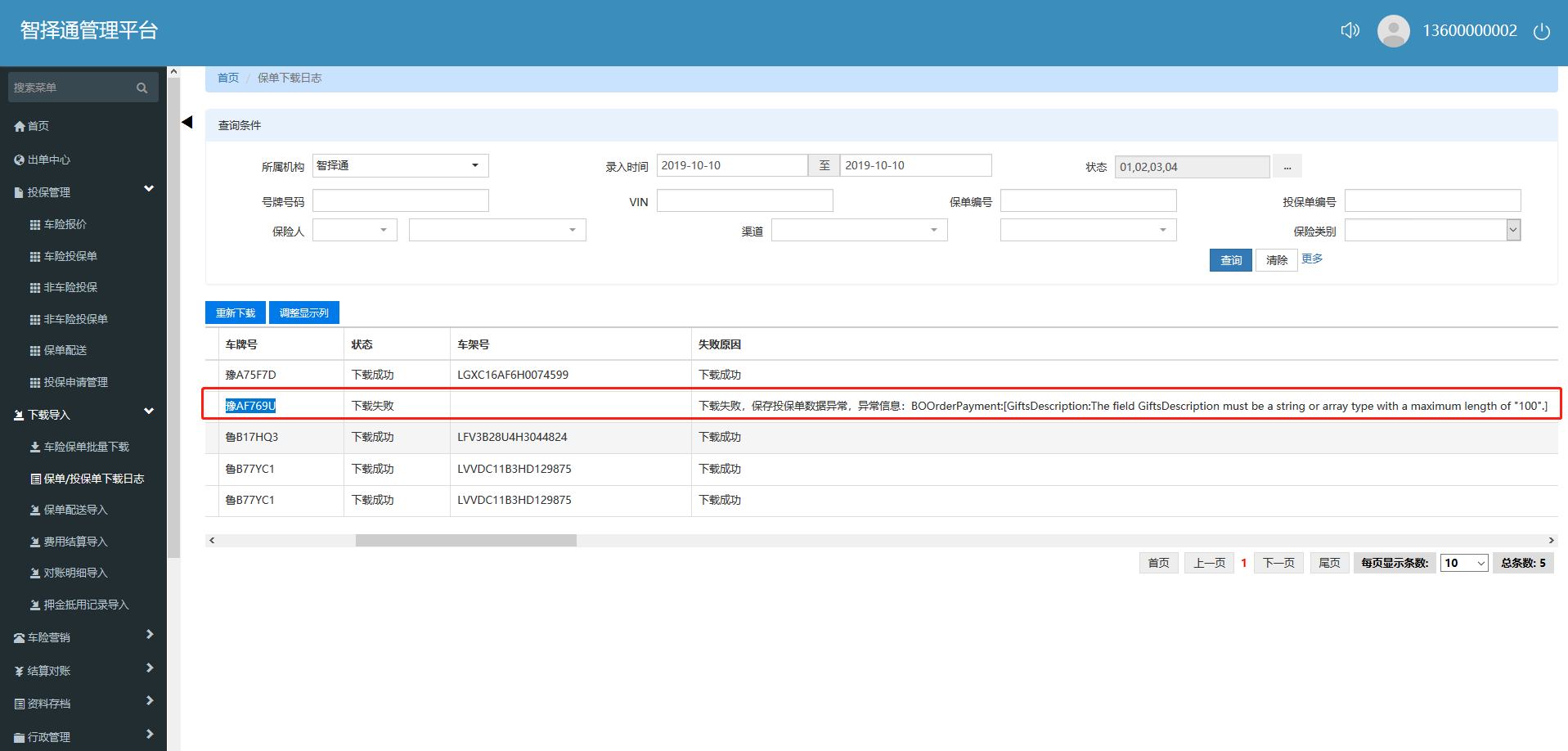Click the 查询 search button
1568x751 pixels.
click(x=1230, y=260)
